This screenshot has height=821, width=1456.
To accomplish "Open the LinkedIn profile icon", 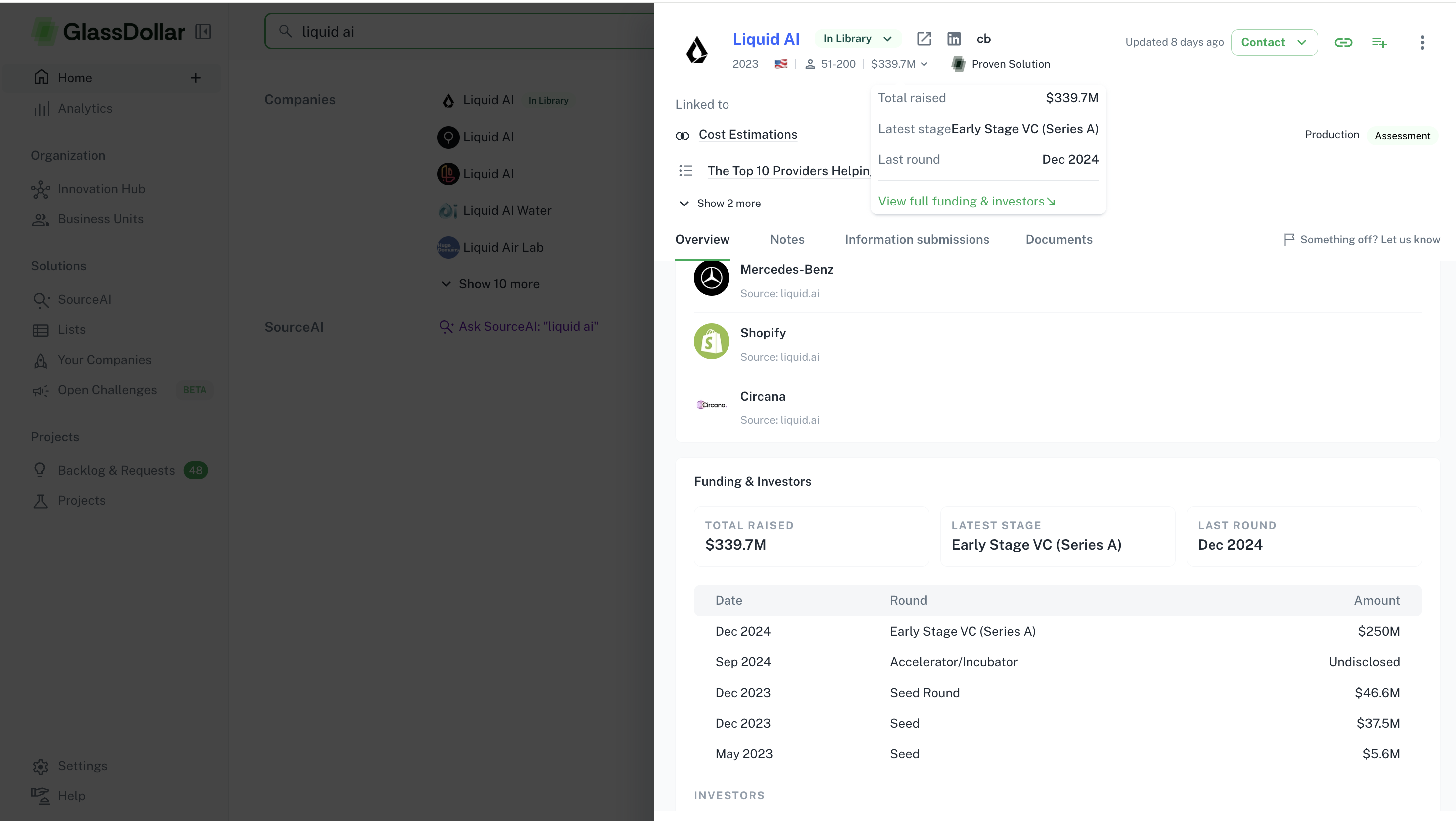I will pyautogui.click(x=954, y=39).
